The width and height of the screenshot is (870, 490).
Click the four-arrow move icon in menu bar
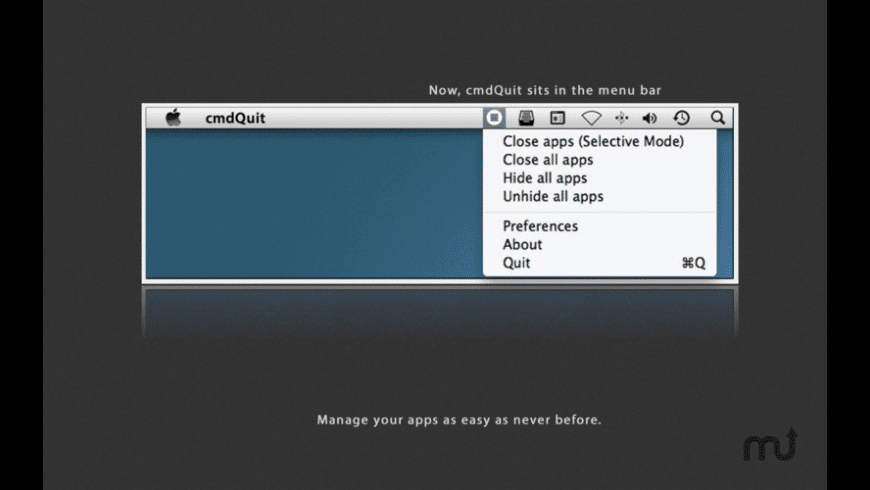point(621,118)
